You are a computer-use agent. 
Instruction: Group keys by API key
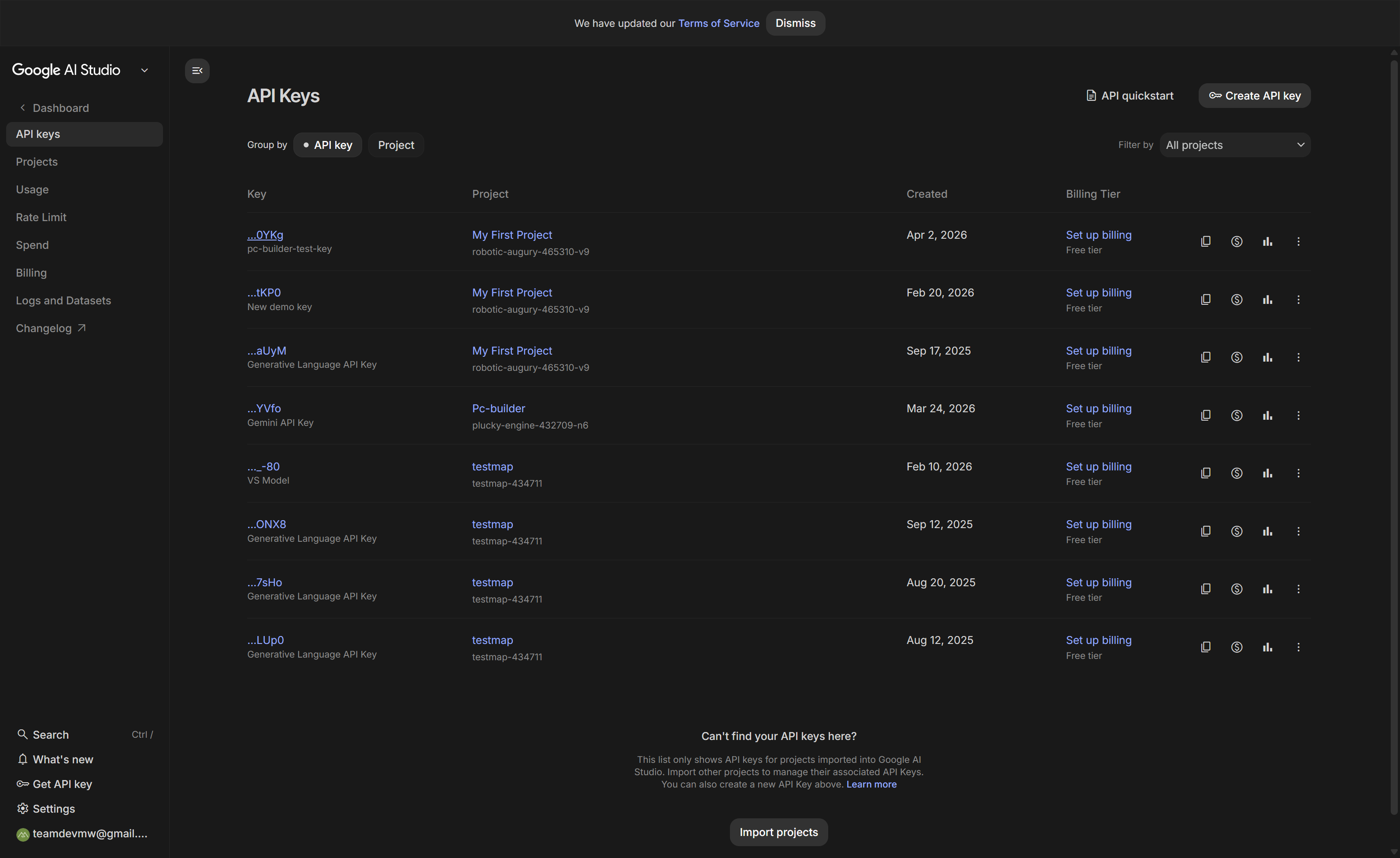pyautogui.click(x=327, y=145)
